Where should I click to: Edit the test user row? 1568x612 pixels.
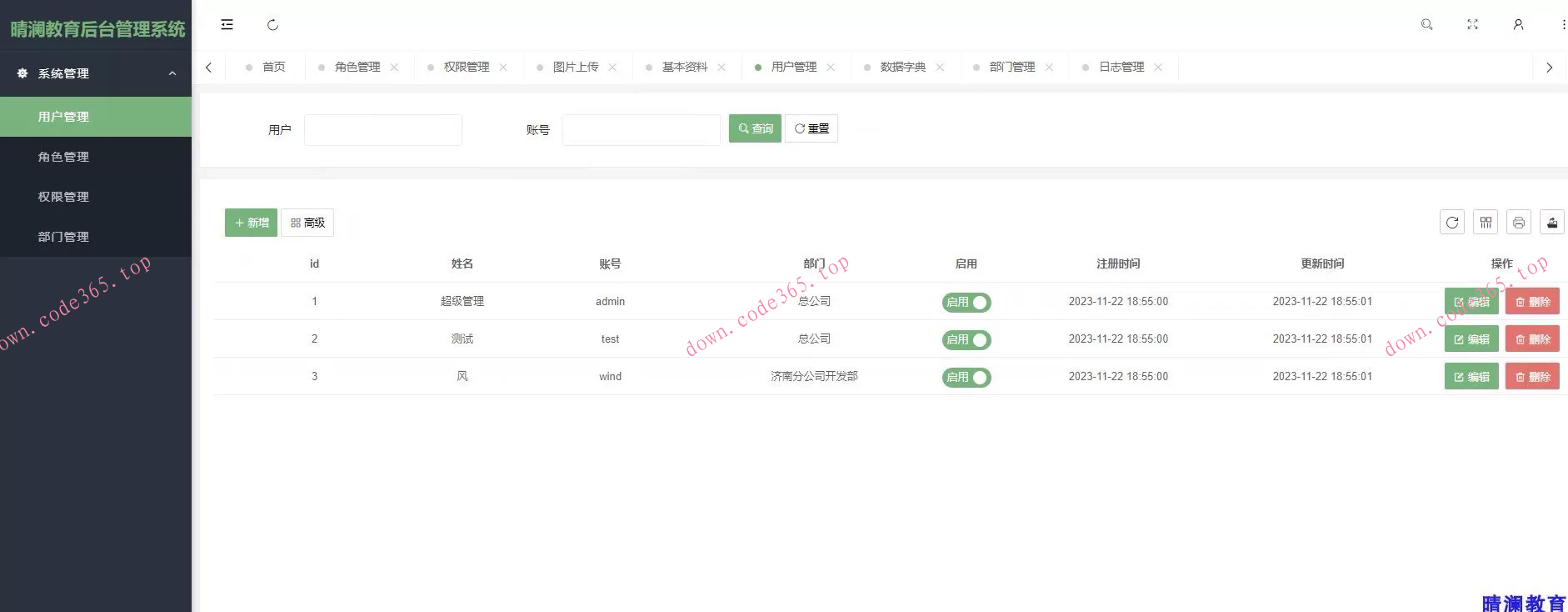coord(1471,339)
